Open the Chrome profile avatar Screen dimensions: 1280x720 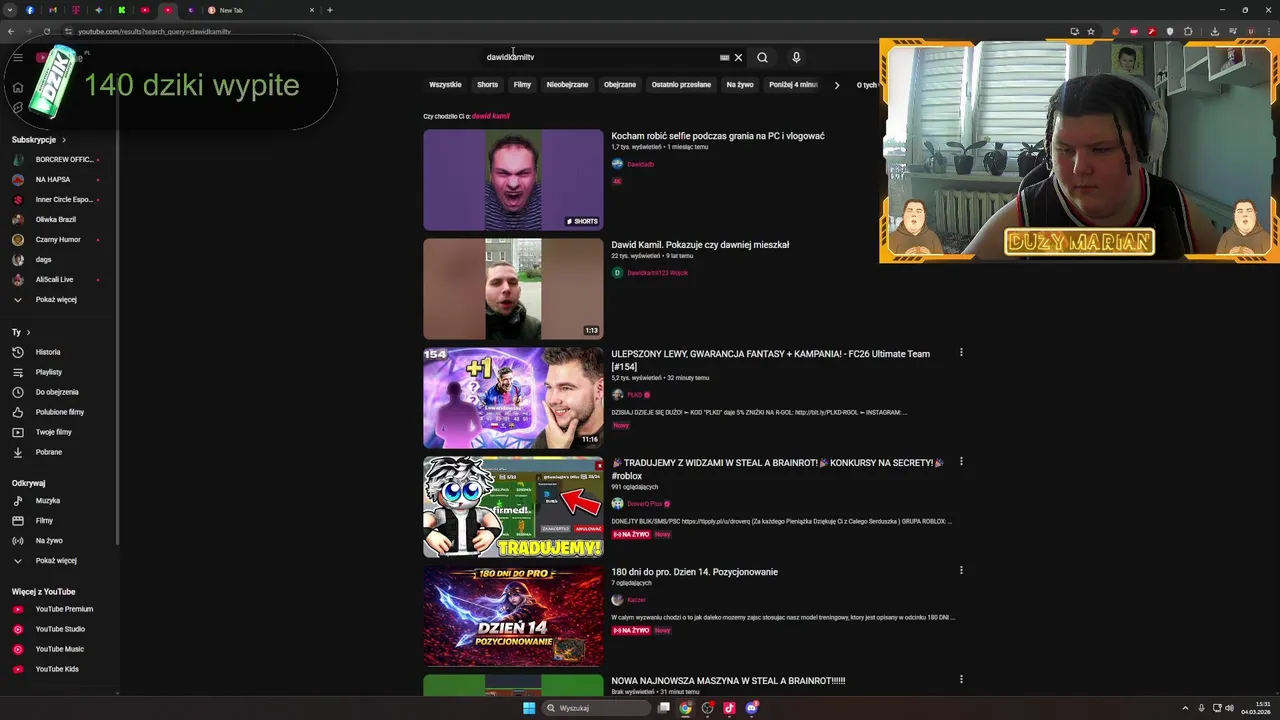tap(1251, 31)
